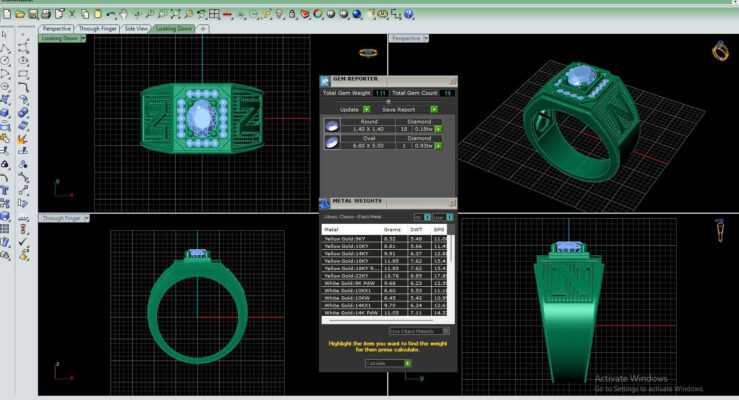Click the red car icon in toolbar
The height and width of the screenshot is (400, 739).
click(228, 15)
